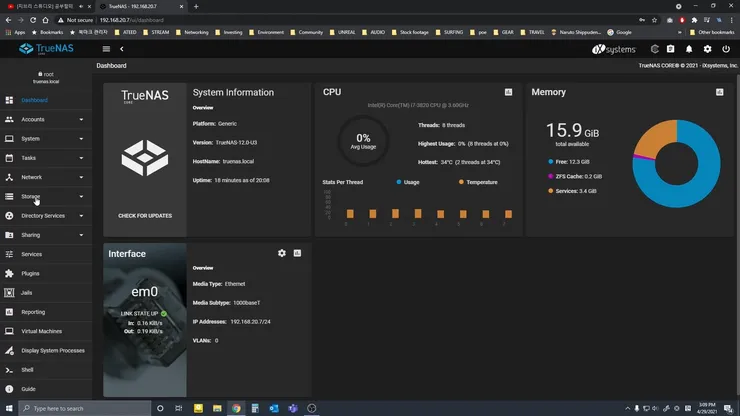Click the Jails icon in sidebar
The width and height of the screenshot is (740, 416).
9,293
